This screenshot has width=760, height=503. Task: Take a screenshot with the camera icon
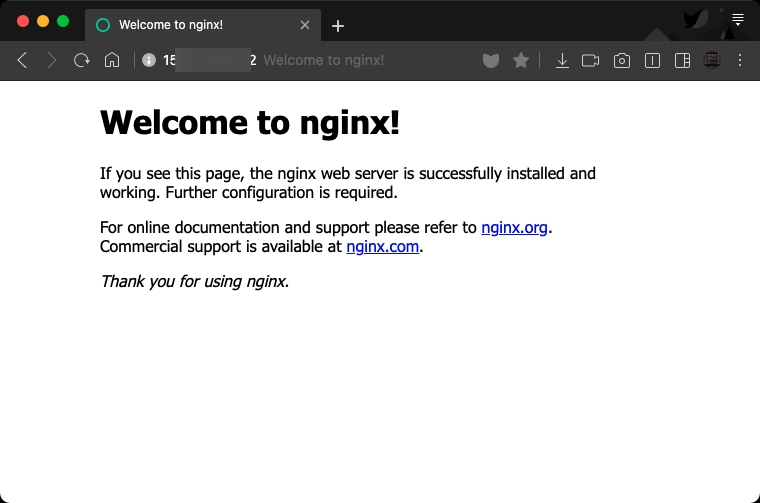point(622,61)
